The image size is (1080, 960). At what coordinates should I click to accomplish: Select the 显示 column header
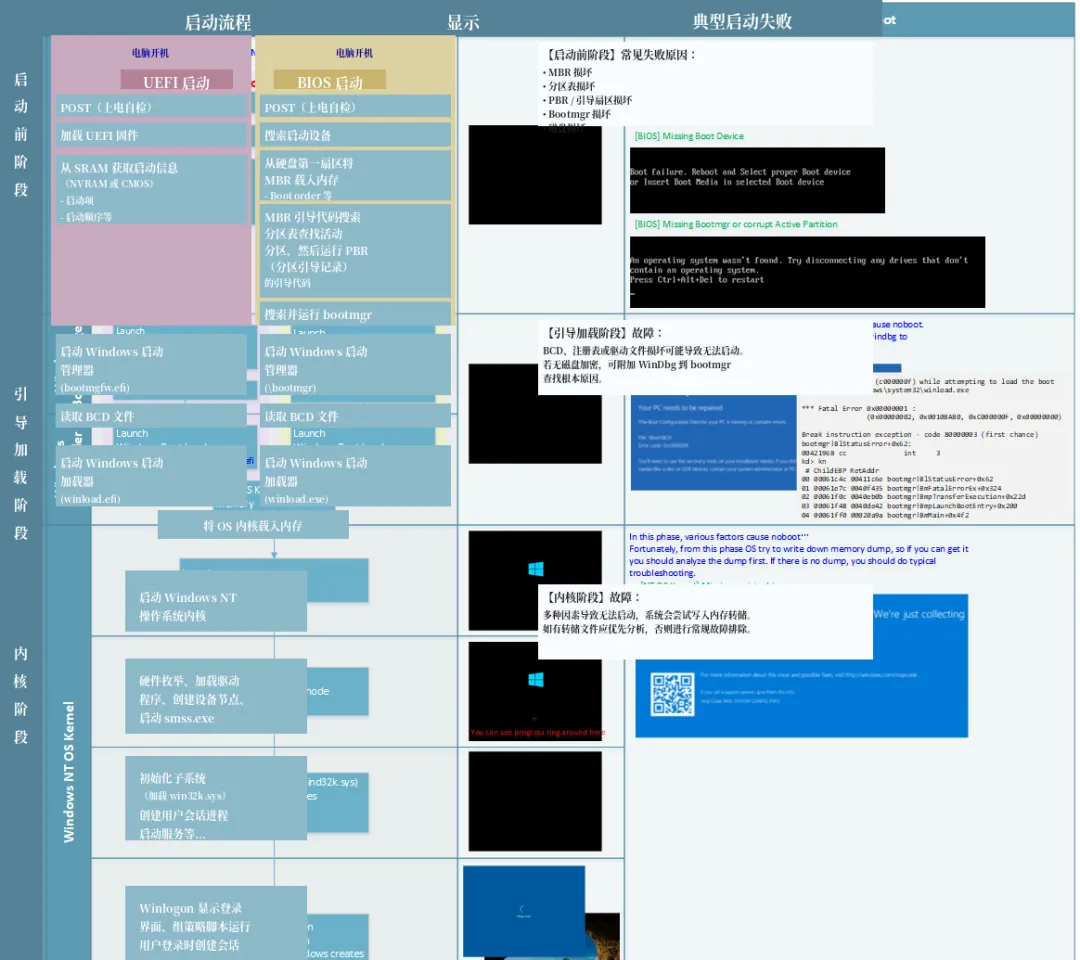tap(461, 21)
